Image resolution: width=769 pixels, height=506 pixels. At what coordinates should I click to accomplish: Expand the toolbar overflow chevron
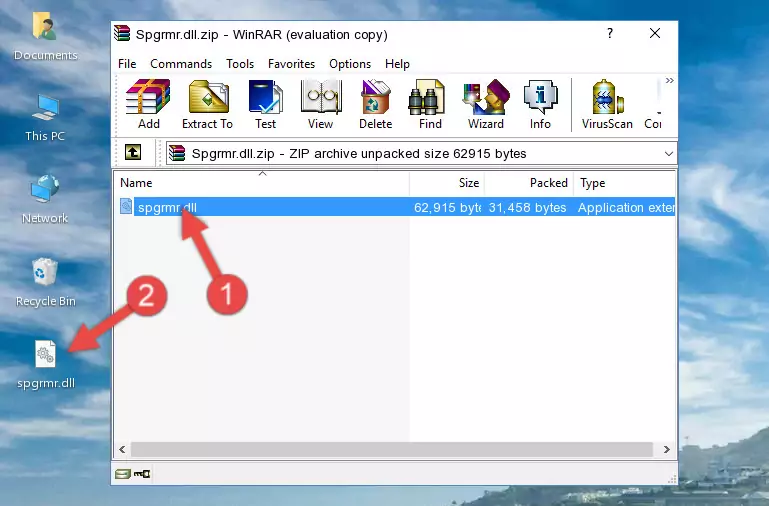coord(669,80)
